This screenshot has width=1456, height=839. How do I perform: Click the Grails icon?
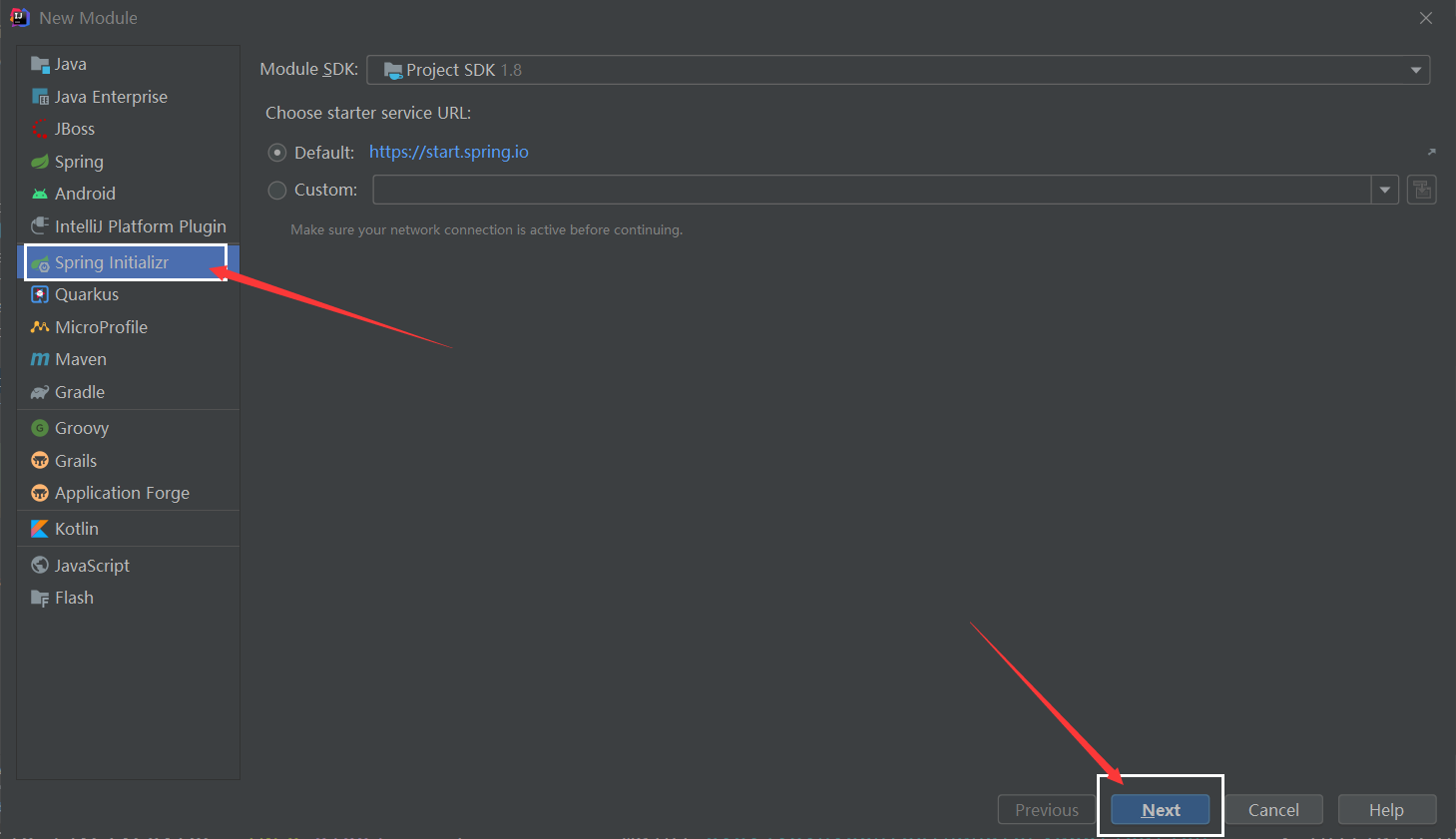coord(40,461)
